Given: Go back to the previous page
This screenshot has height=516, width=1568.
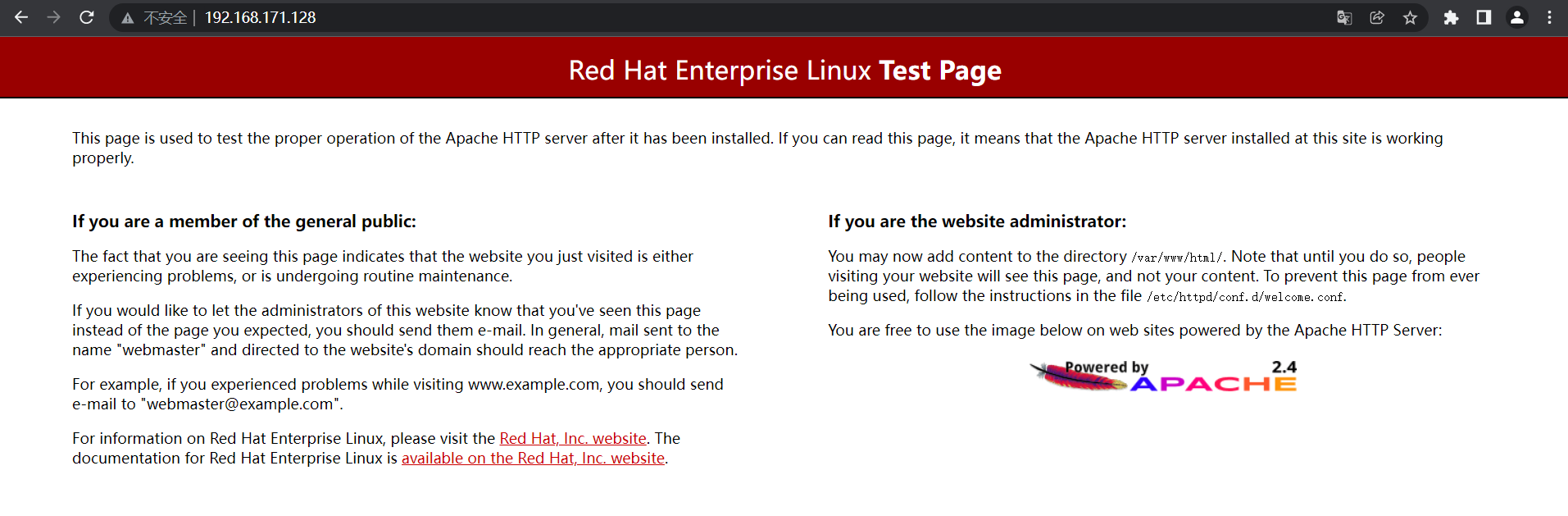Looking at the screenshot, I should pos(21,17).
